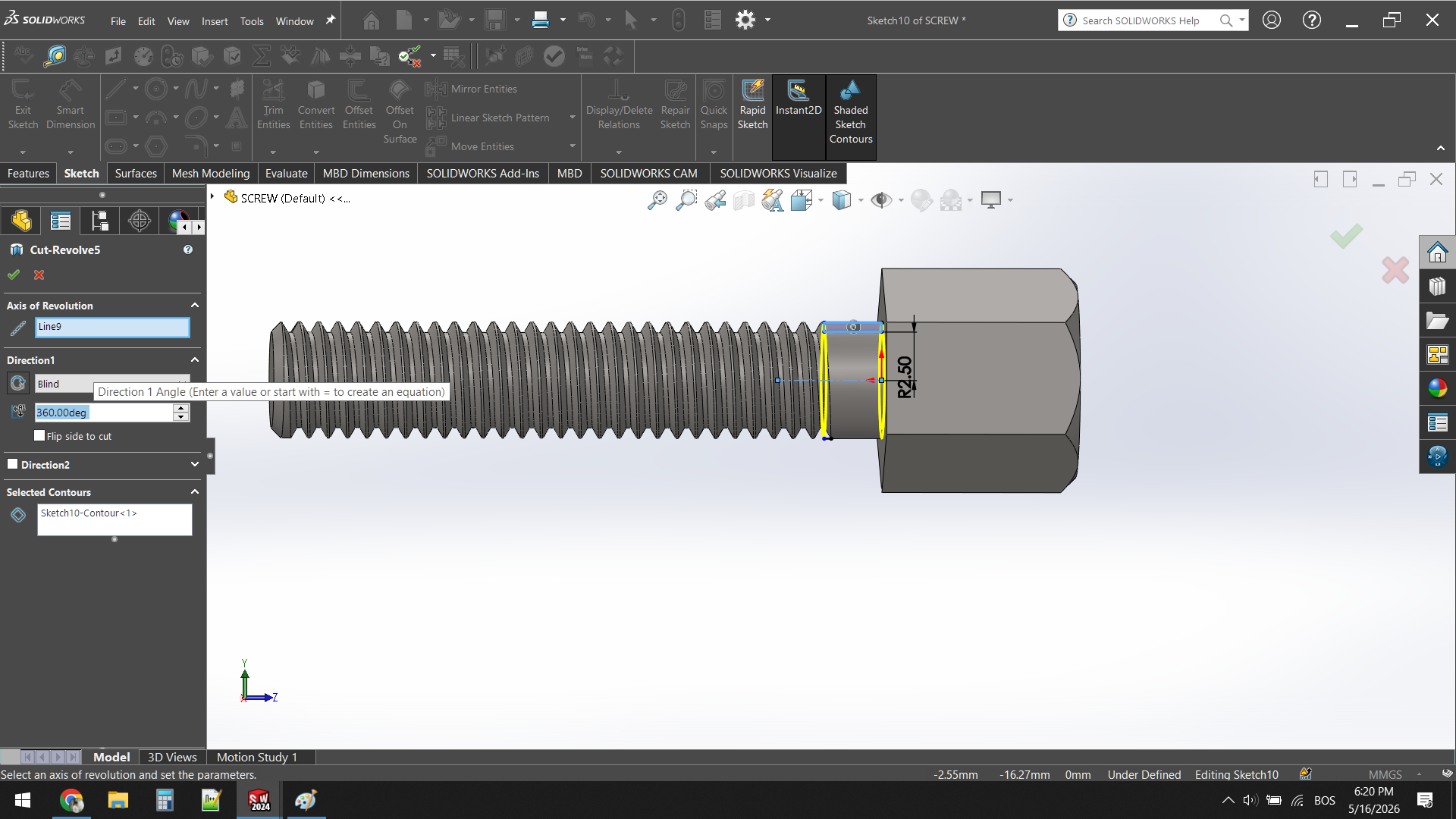Collapse the Selected Contours section
This screenshot has width=1456, height=819.
click(195, 492)
